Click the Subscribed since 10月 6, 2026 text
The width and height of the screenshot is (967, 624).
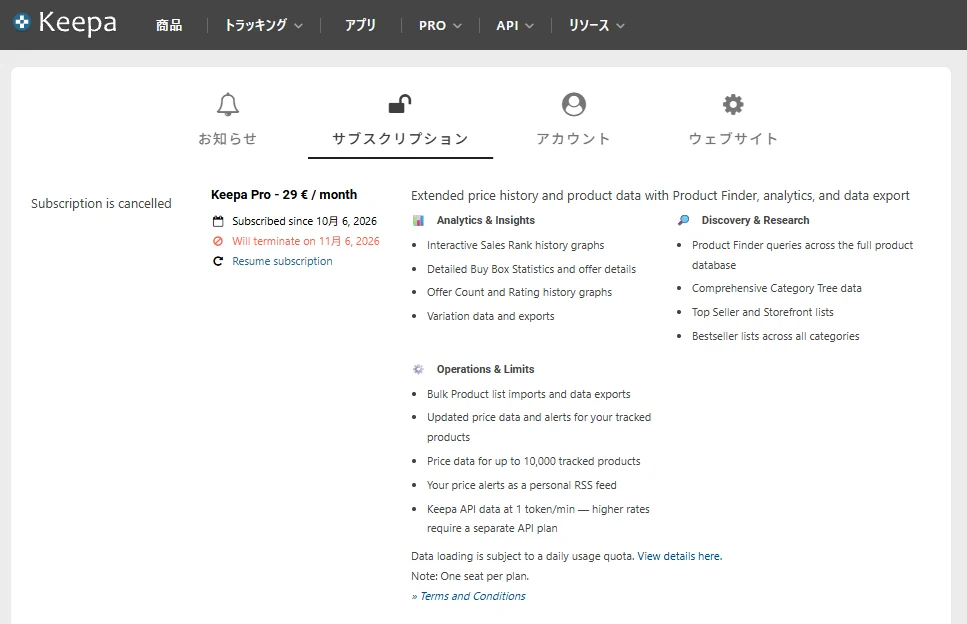[x=304, y=221]
